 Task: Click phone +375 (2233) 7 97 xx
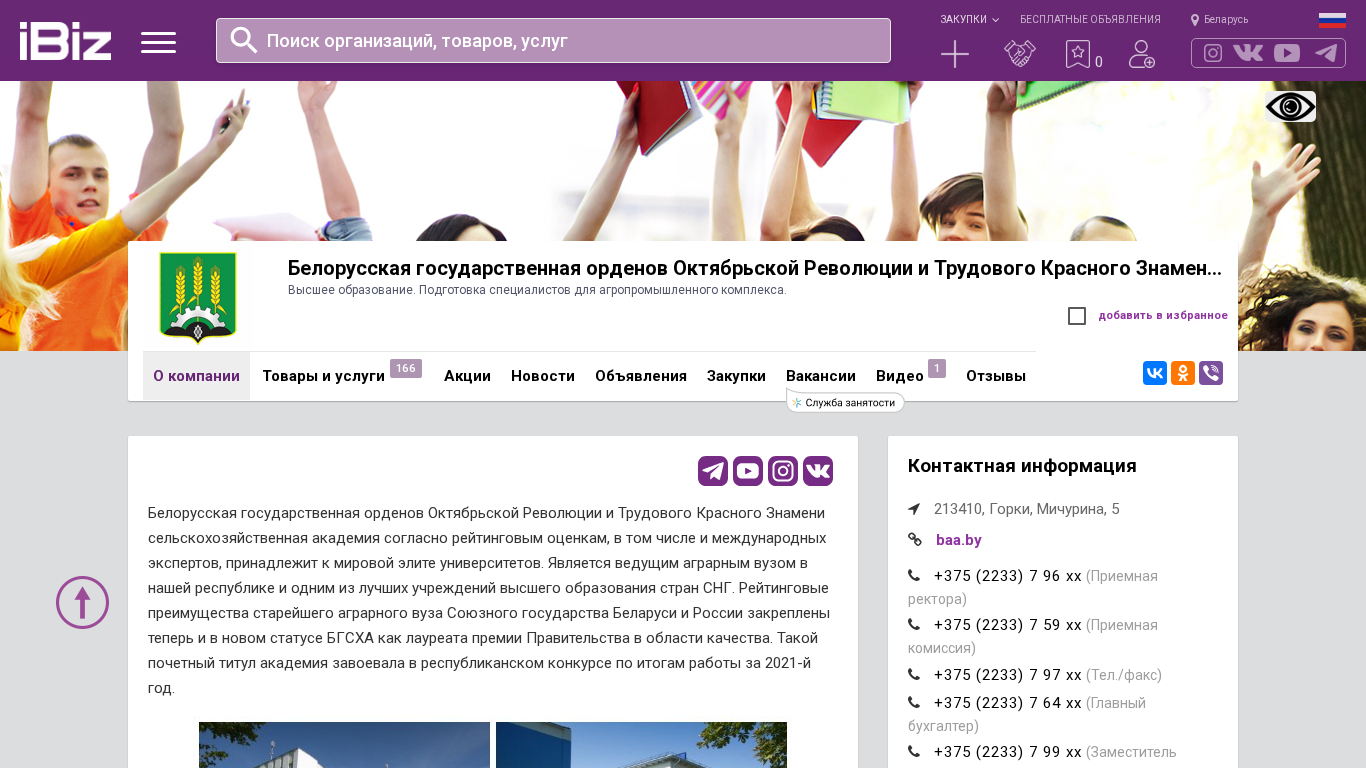(x=1008, y=675)
